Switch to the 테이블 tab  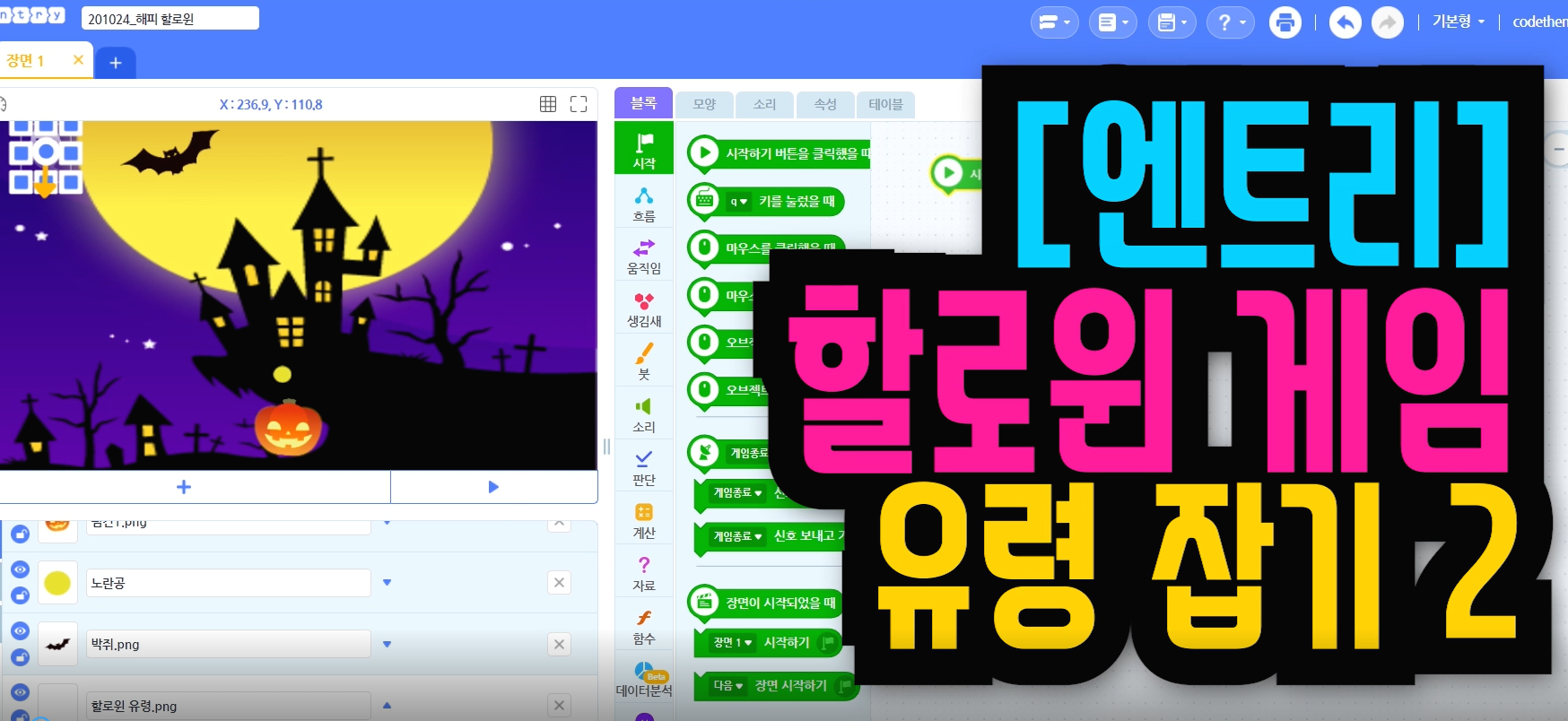tap(885, 105)
